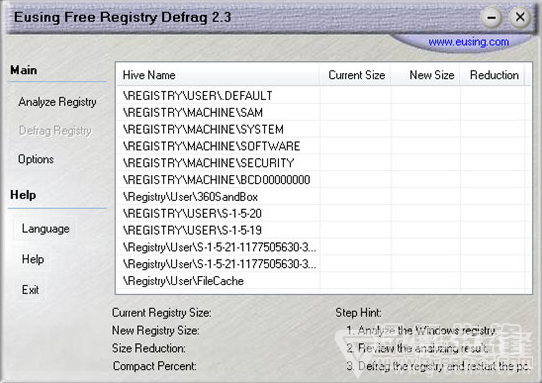Select the \REGISTRY\MACHINE\SOFTWARE row
This screenshot has width=542, height=383.
(324, 146)
